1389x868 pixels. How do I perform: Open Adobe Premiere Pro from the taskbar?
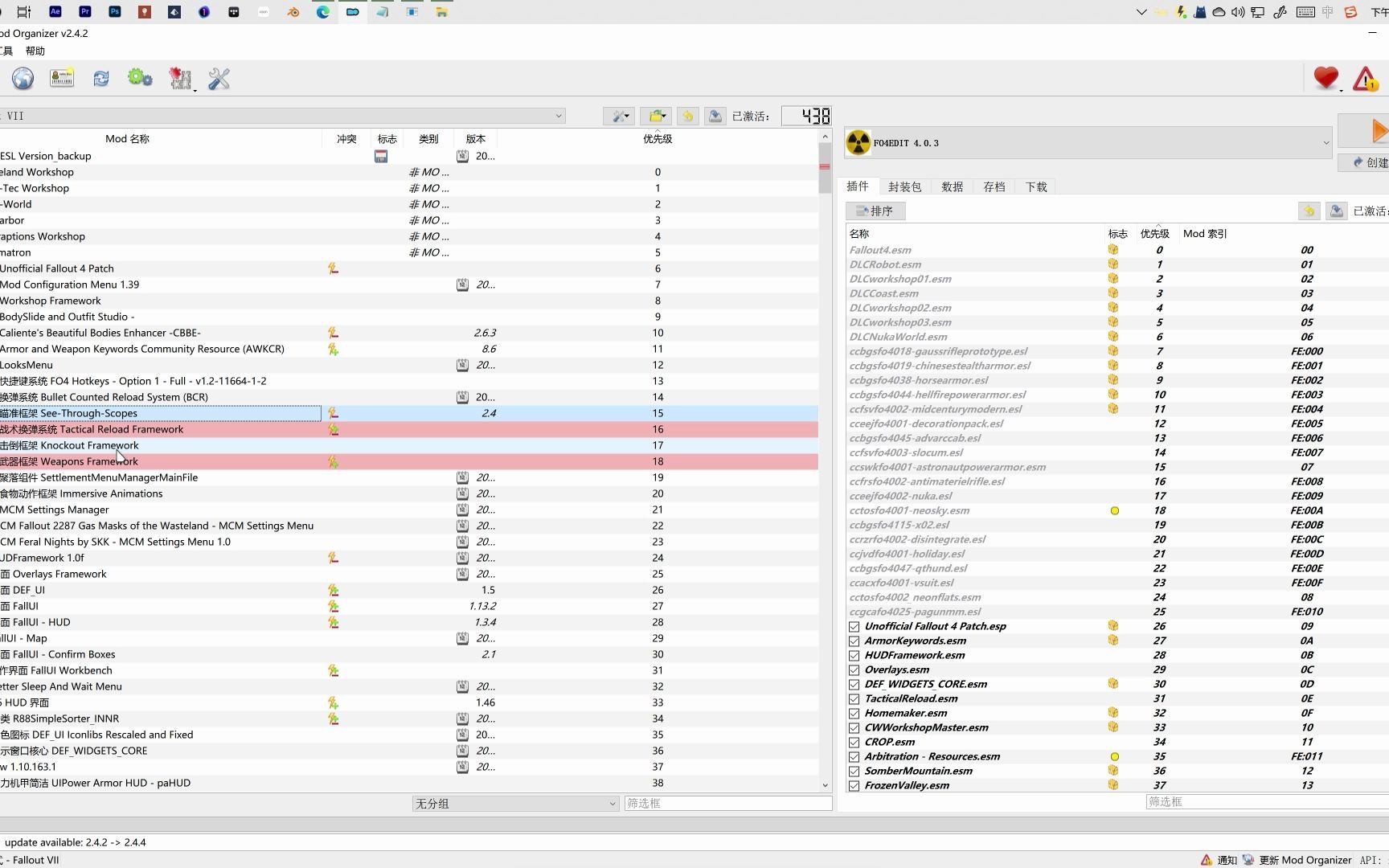85,11
